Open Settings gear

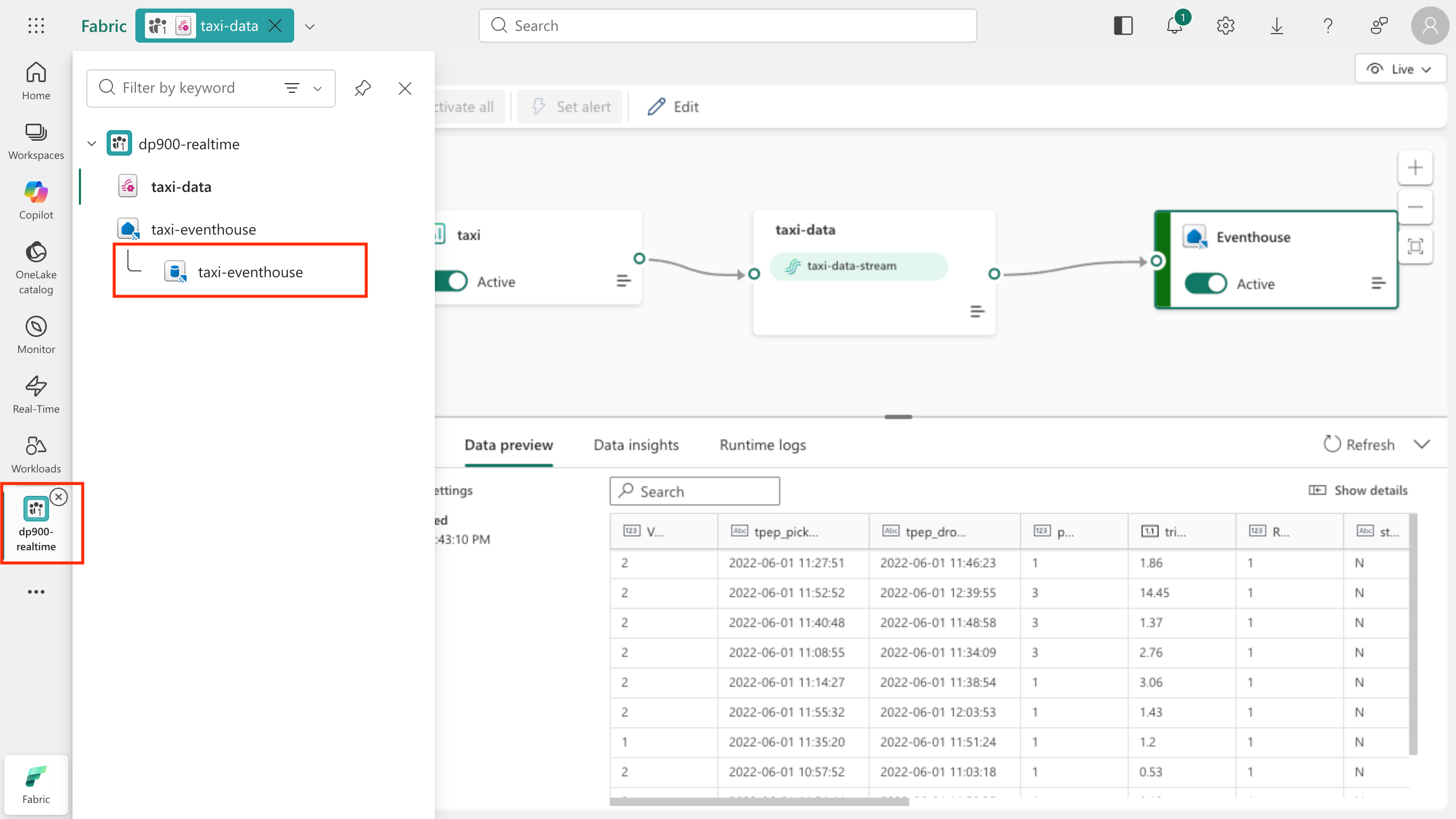click(x=1225, y=26)
